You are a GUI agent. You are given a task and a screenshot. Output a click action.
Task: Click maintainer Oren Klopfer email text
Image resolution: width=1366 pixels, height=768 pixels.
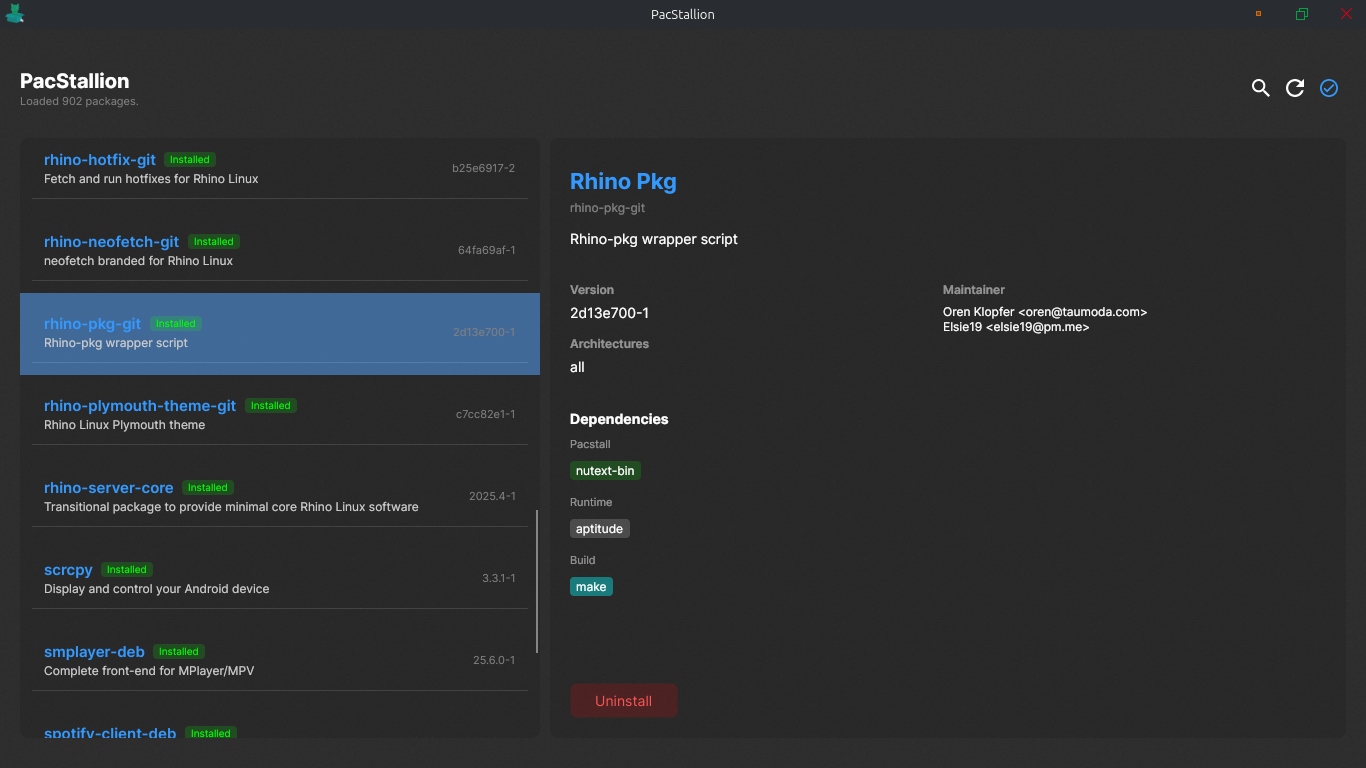pos(1045,312)
